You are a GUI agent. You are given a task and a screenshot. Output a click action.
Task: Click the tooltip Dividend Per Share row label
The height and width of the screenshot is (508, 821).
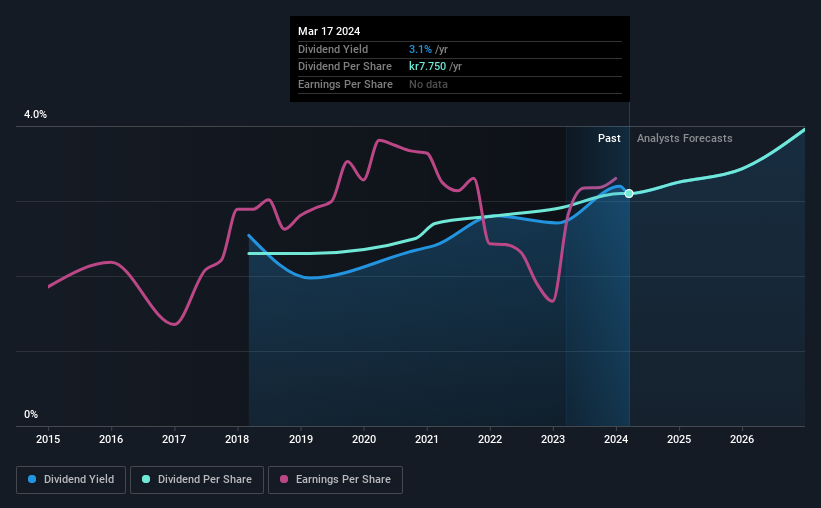tap(345, 67)
